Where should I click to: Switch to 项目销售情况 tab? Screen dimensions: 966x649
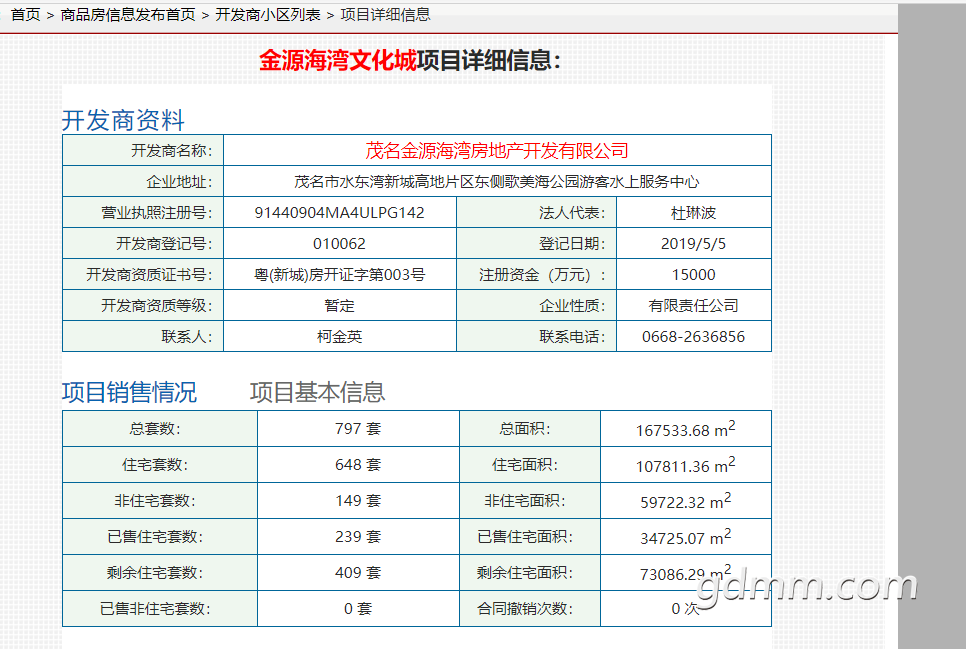tap(129, 392)
